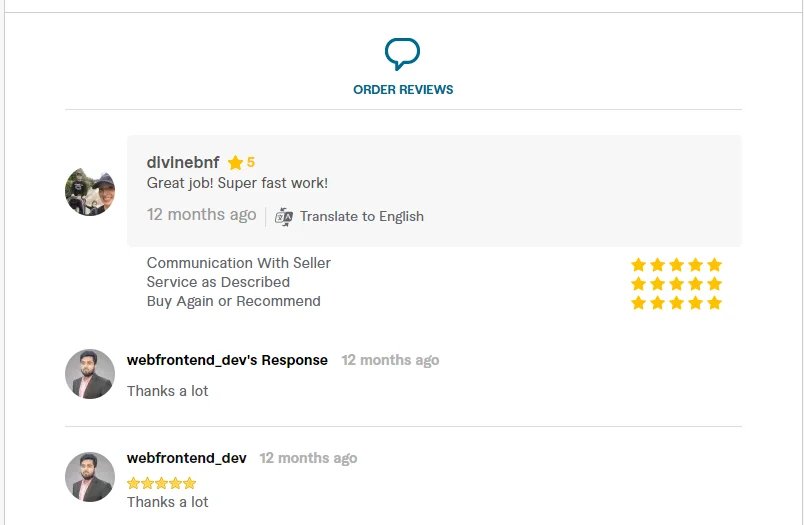
Task: Click the ORDER REVIEWS heading
Action: coord(403,90)
